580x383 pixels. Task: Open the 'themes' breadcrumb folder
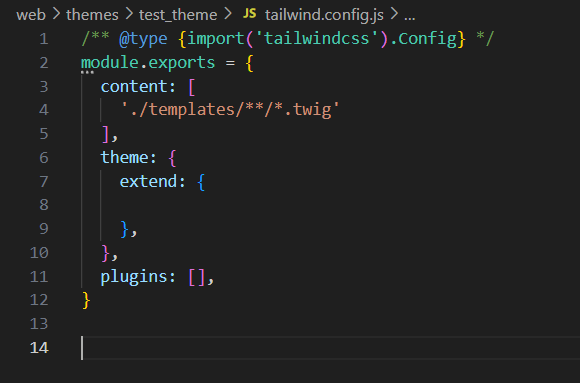coord(92,15)
